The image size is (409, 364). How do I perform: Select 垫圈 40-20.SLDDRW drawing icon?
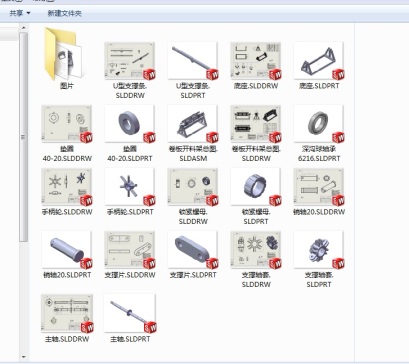click(x=67, y=124)
